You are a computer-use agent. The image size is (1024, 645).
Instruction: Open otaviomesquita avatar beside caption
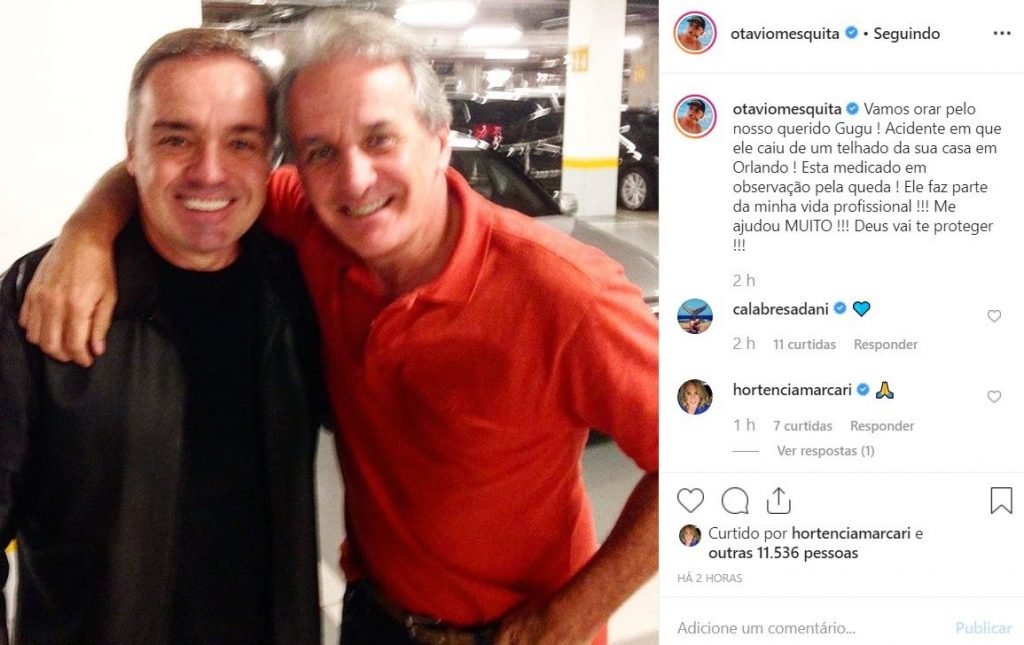(x=695, y=116)
